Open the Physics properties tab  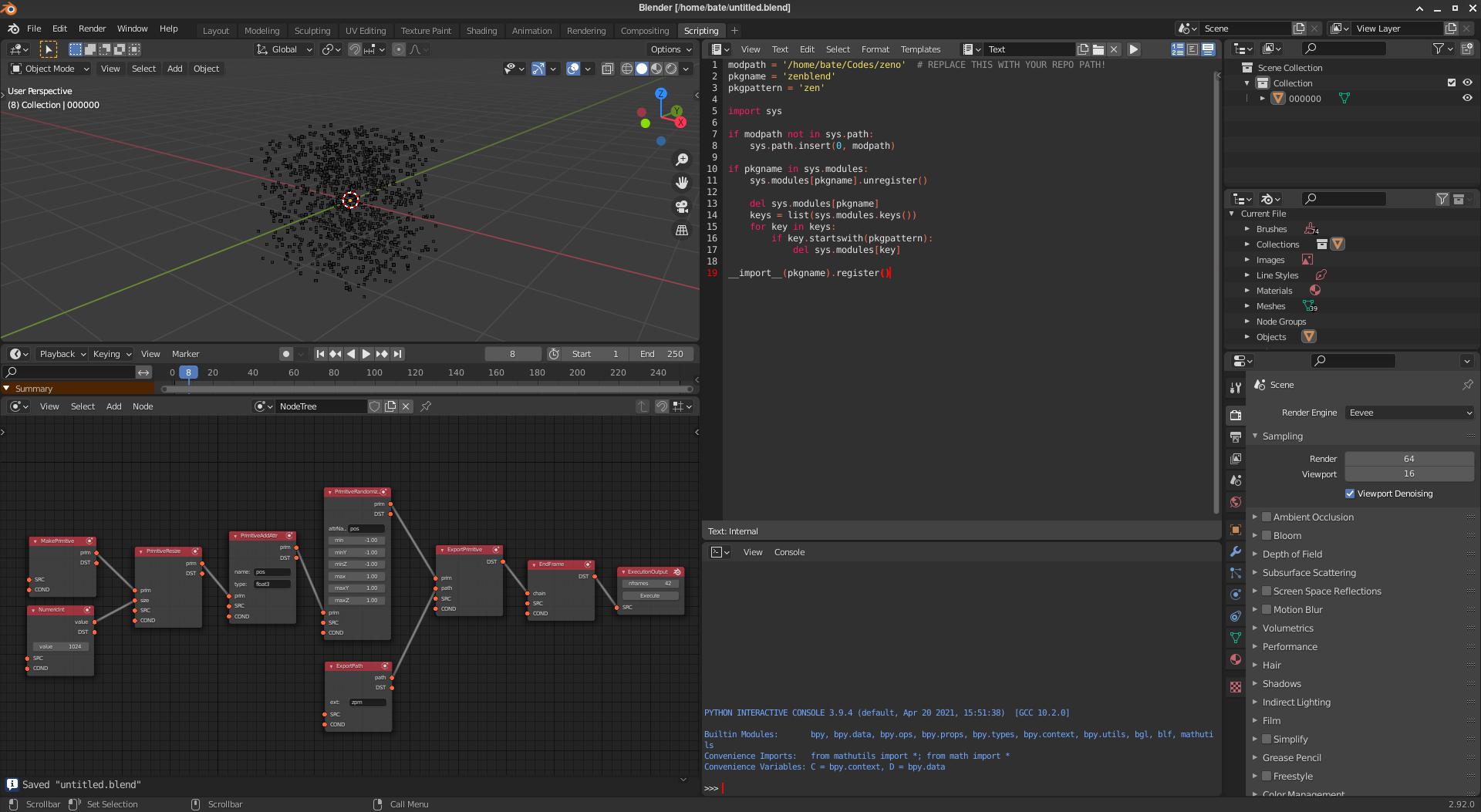[x=1236, y=595]
